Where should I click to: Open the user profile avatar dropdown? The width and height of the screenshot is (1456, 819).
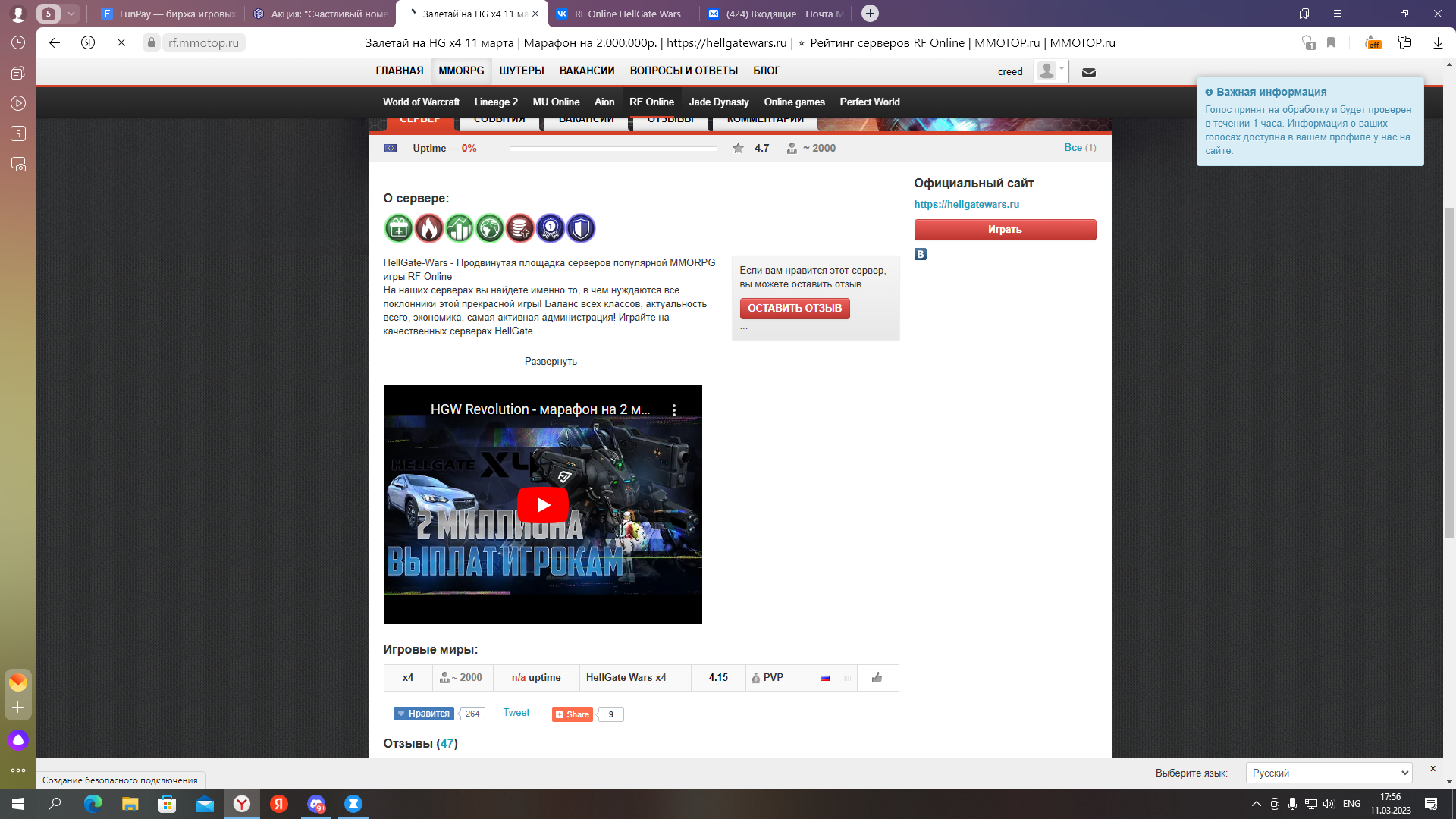click(x=1051, y=71)
